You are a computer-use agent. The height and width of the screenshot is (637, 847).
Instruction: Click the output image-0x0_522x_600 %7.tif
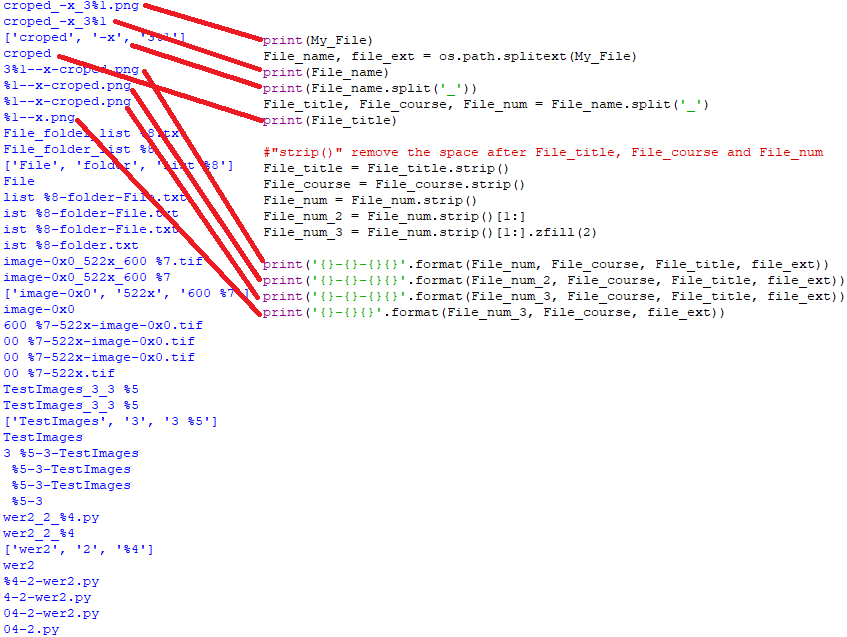tap(103, 261)
